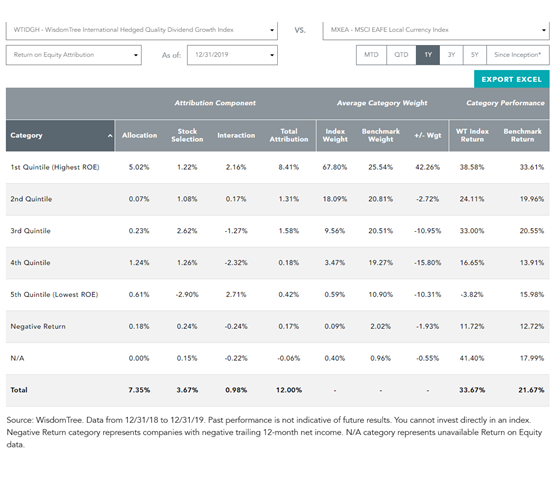Sort by the Category column header
Viewport: 555px width, 483px height.
(x=60, y=136)
